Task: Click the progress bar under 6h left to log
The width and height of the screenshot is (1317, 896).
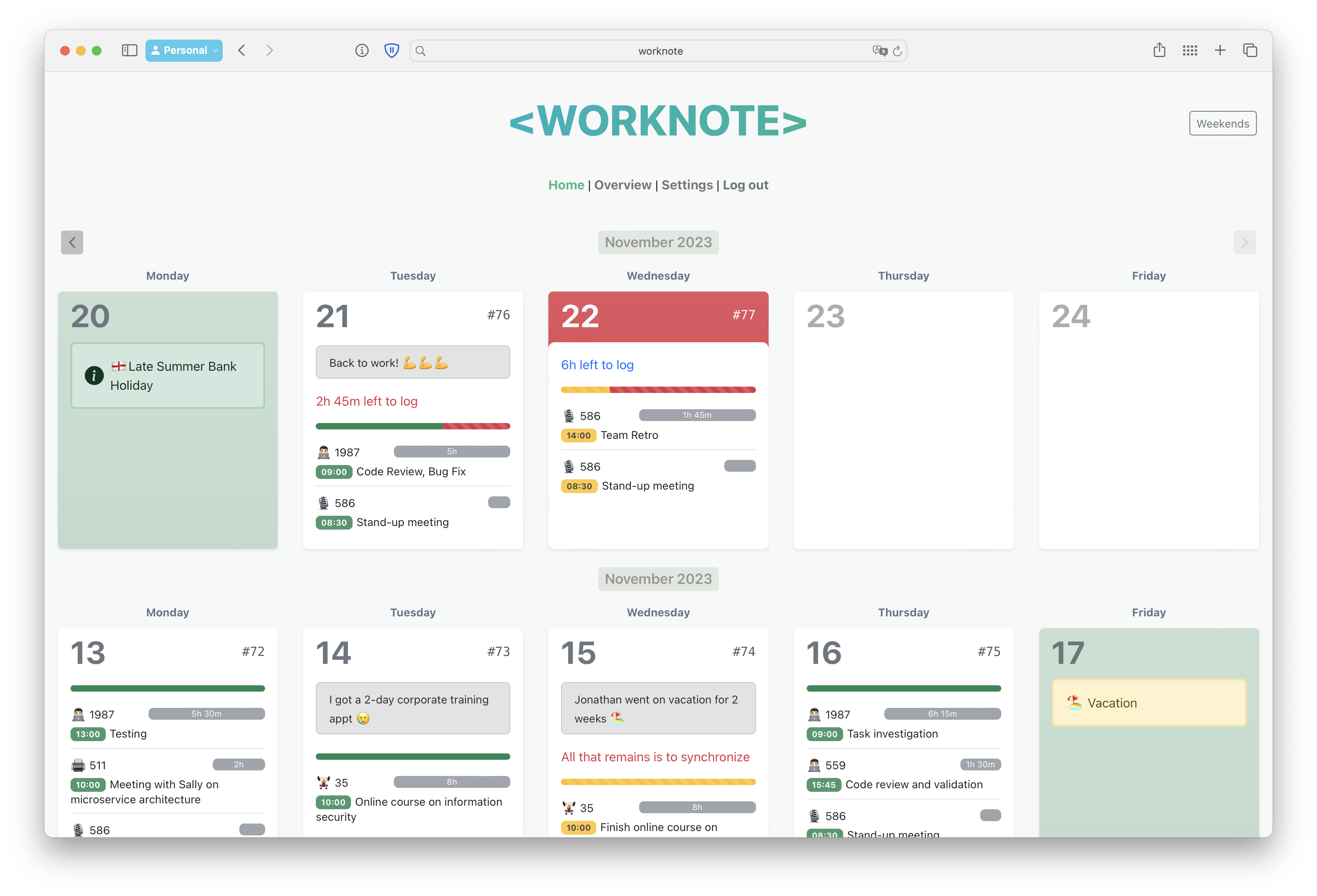Action: click(658, 390)
